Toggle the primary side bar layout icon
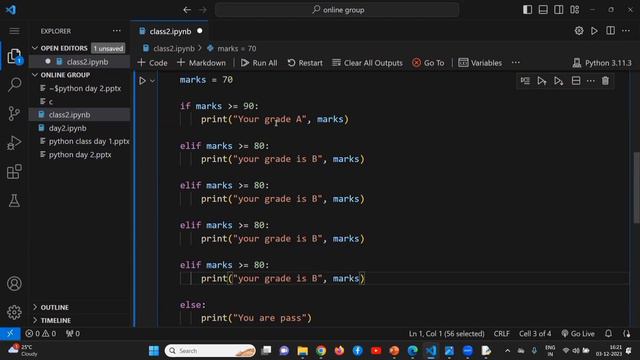The image size is (640, 360). coord(527,10)
